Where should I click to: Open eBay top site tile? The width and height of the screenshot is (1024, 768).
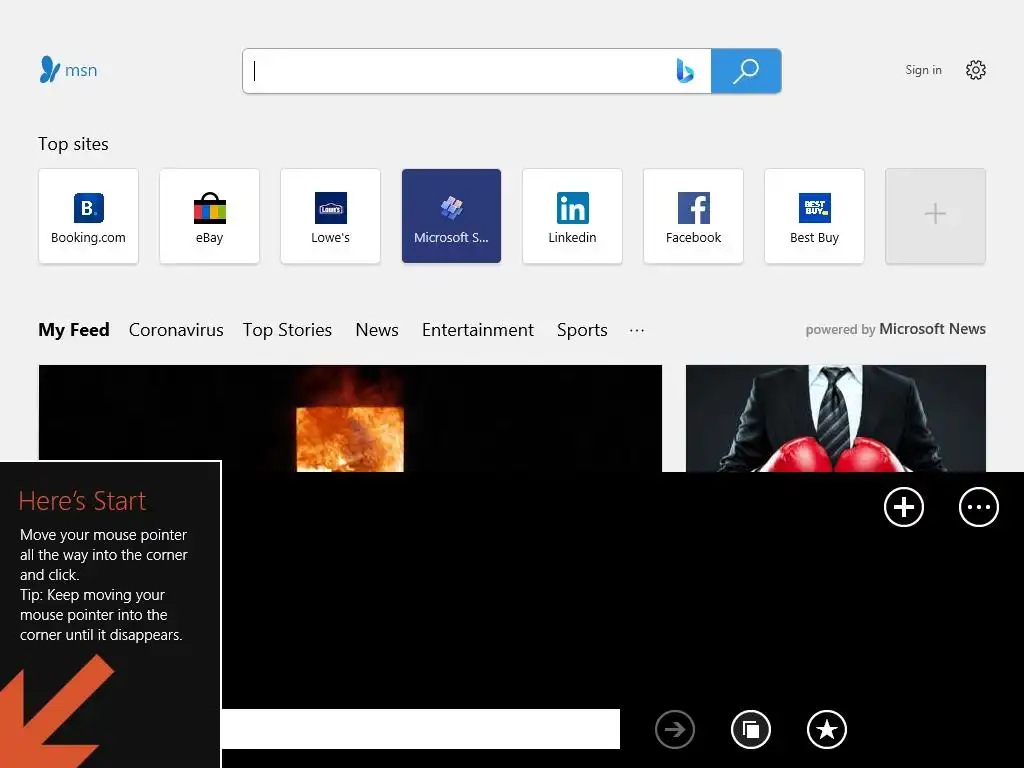click(x=209, y=216)
